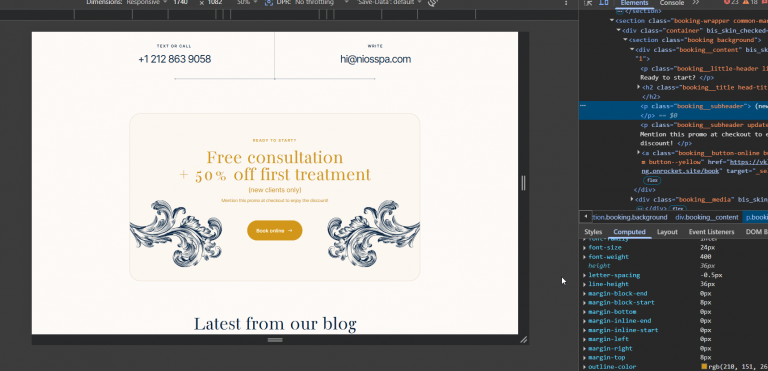Expand the margin-bottom computed property

(584, 312)
